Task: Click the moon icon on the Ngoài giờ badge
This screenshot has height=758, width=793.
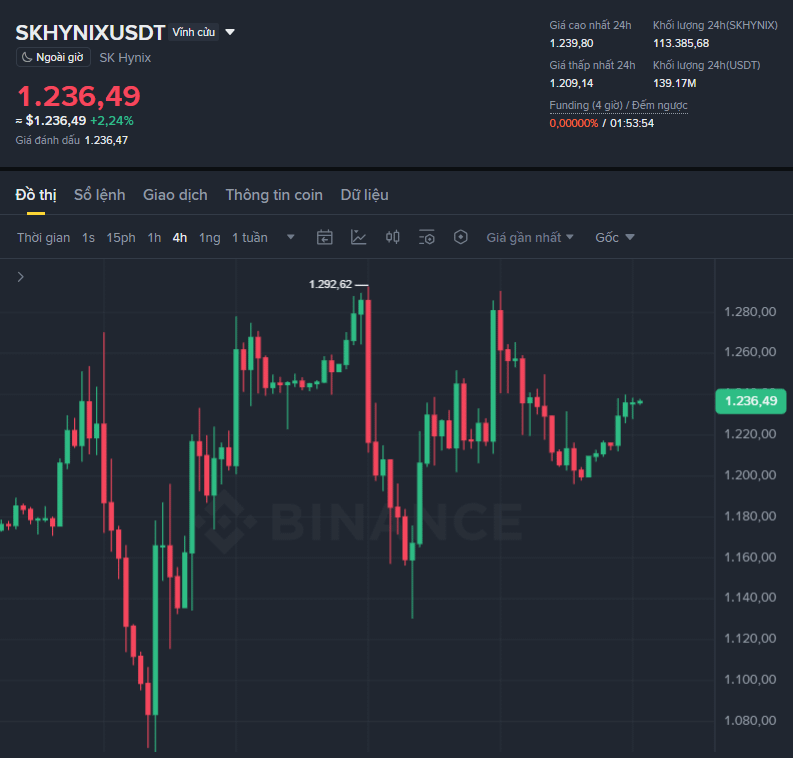Action: point(27,57)
